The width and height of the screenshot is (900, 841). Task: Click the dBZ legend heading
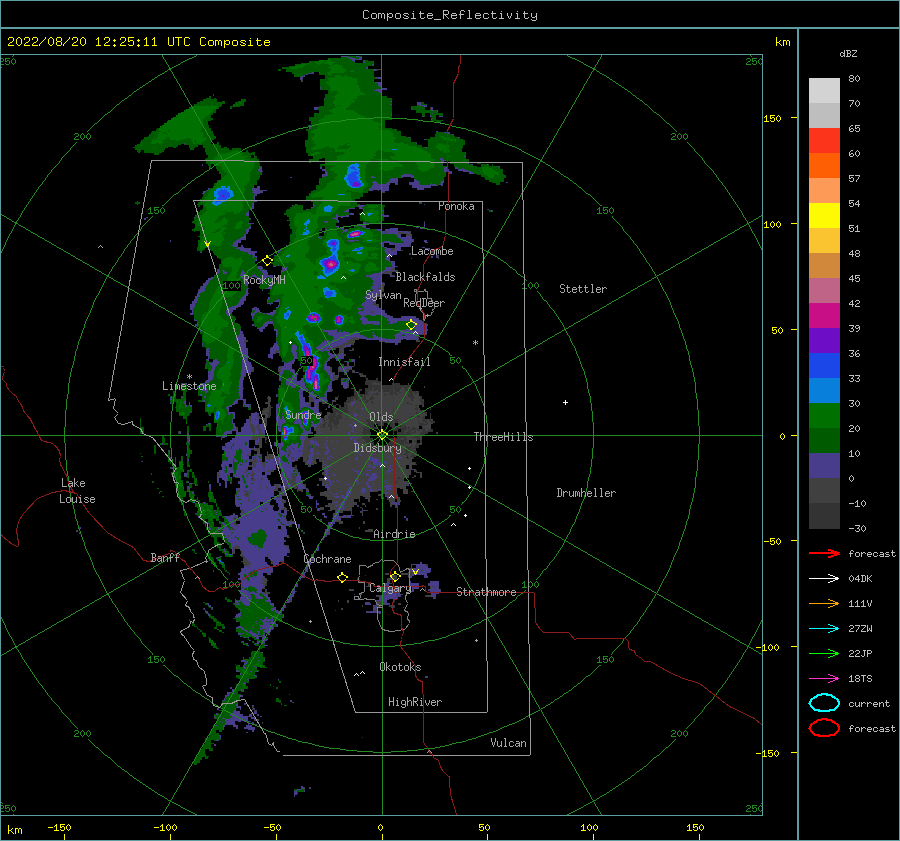(848, 54)
